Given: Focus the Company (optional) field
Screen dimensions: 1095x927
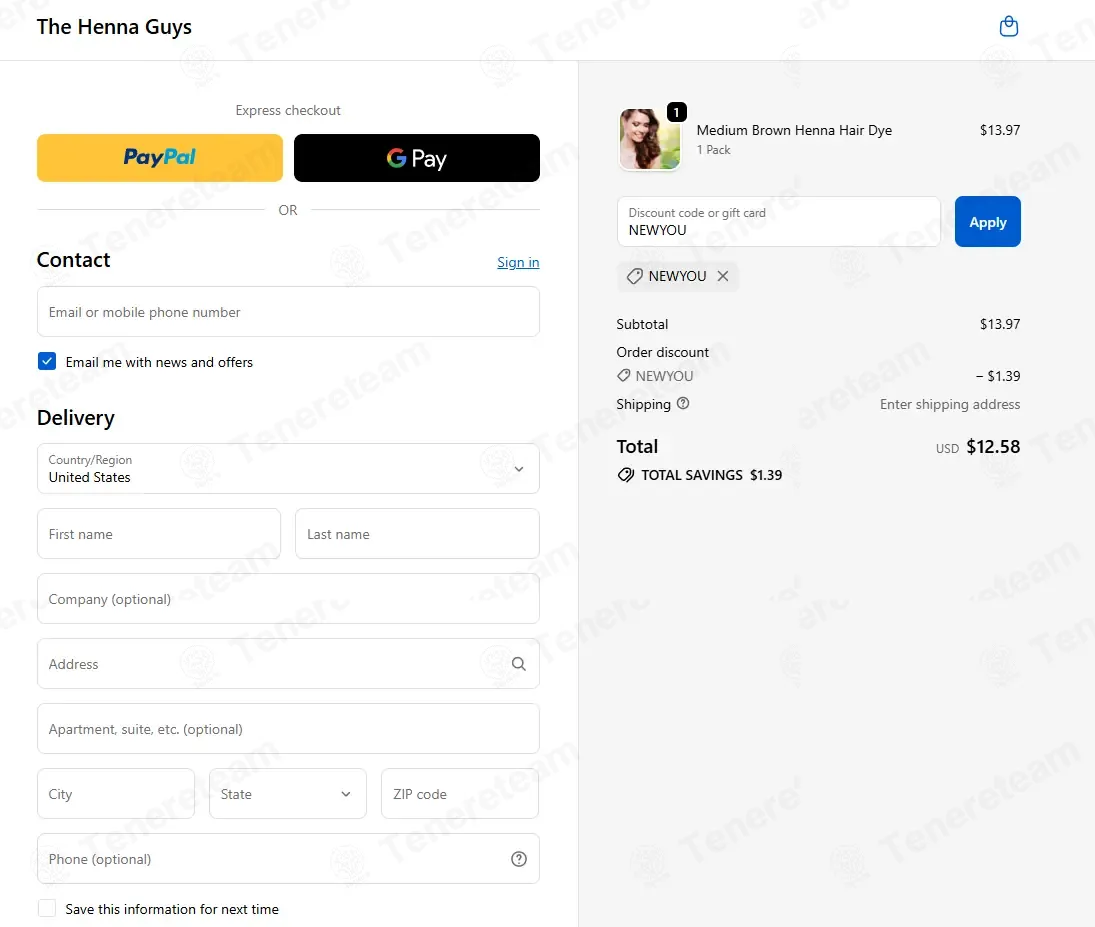Looking at the screenshot, I should tap(288, 599).
